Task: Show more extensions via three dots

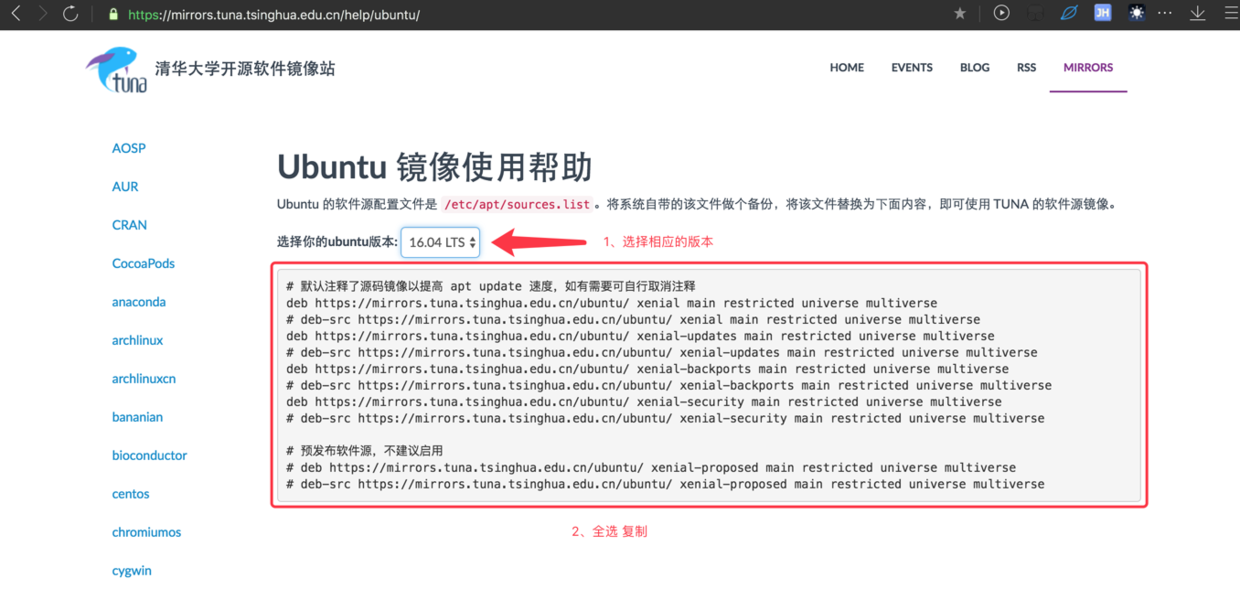Action: tap(1165, 13)
